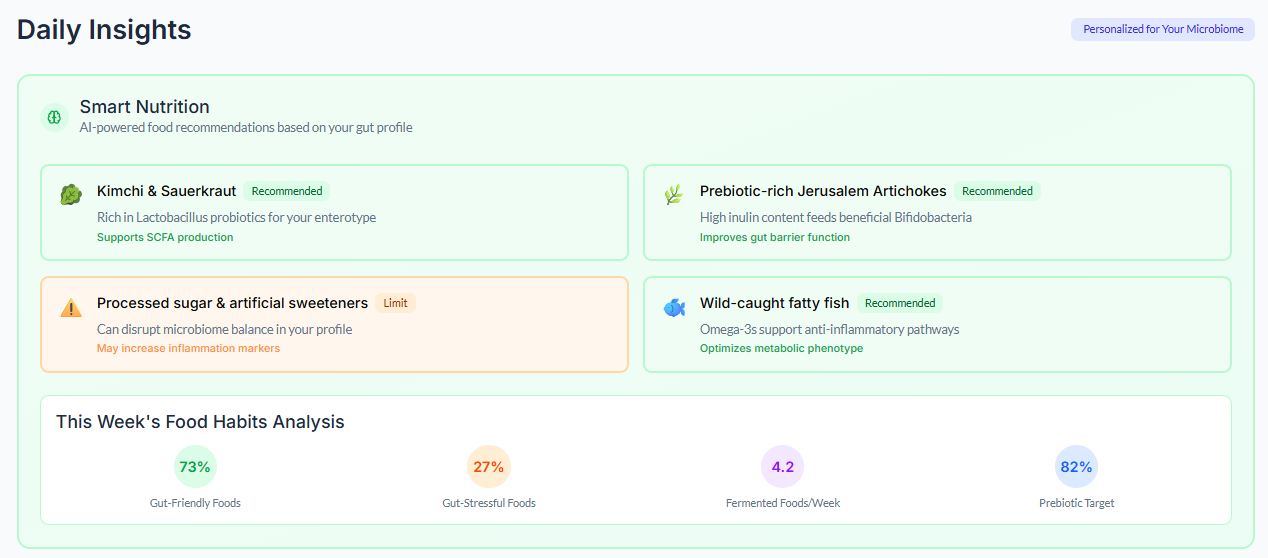
Task: Click the Limit tag on Processed sugar
Action: [396, 303]
